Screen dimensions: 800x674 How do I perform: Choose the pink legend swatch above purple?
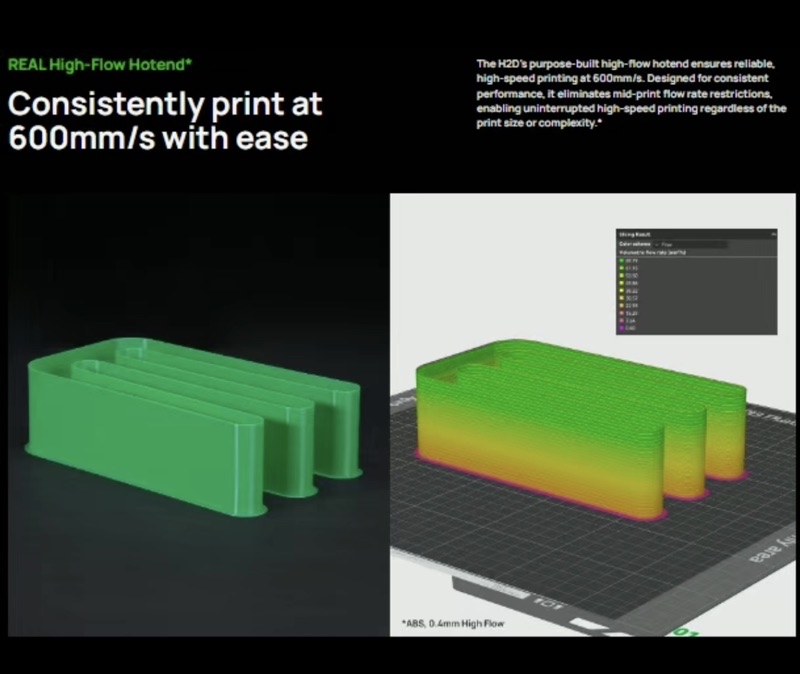622,320
